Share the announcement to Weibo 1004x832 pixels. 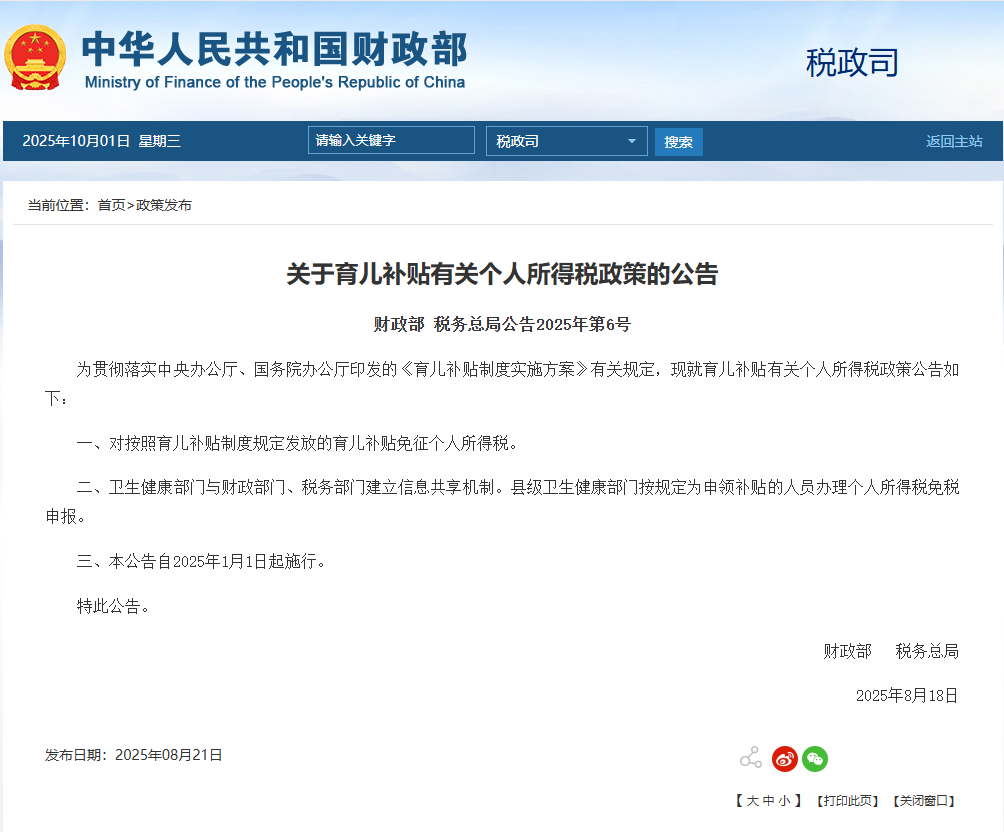tap(785, 758)
